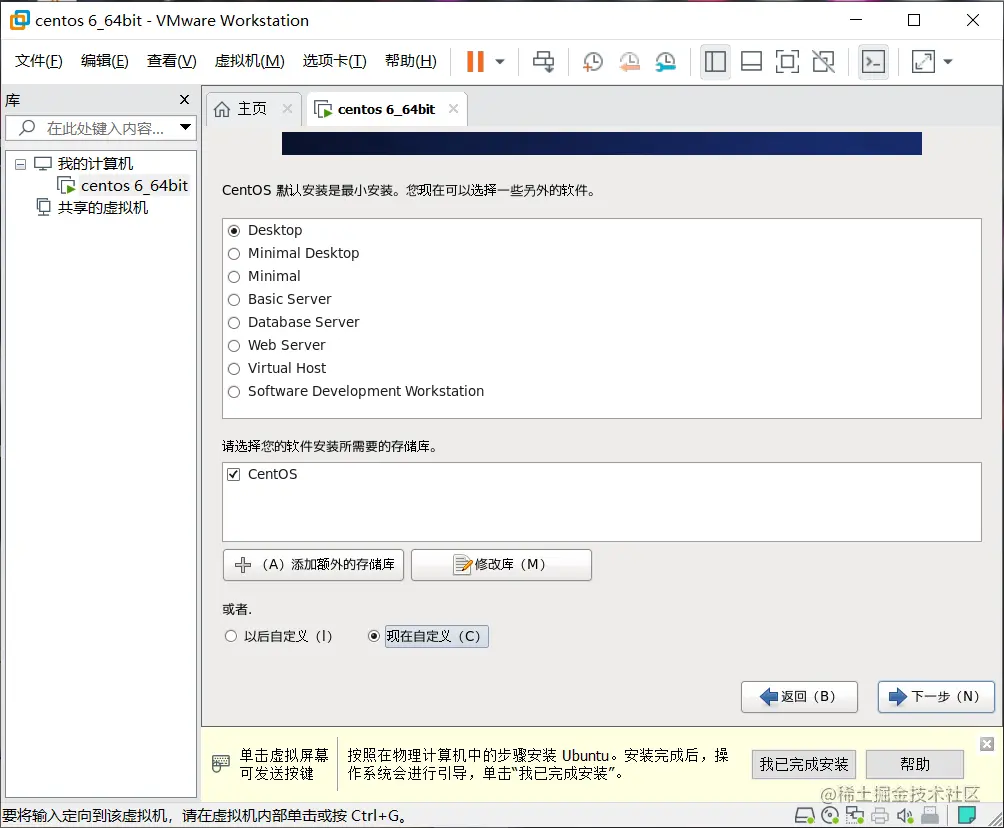This screenshot has width=1004, height=828.
Task: Close the centos 6_64bit tab
Action: [453, 109]
